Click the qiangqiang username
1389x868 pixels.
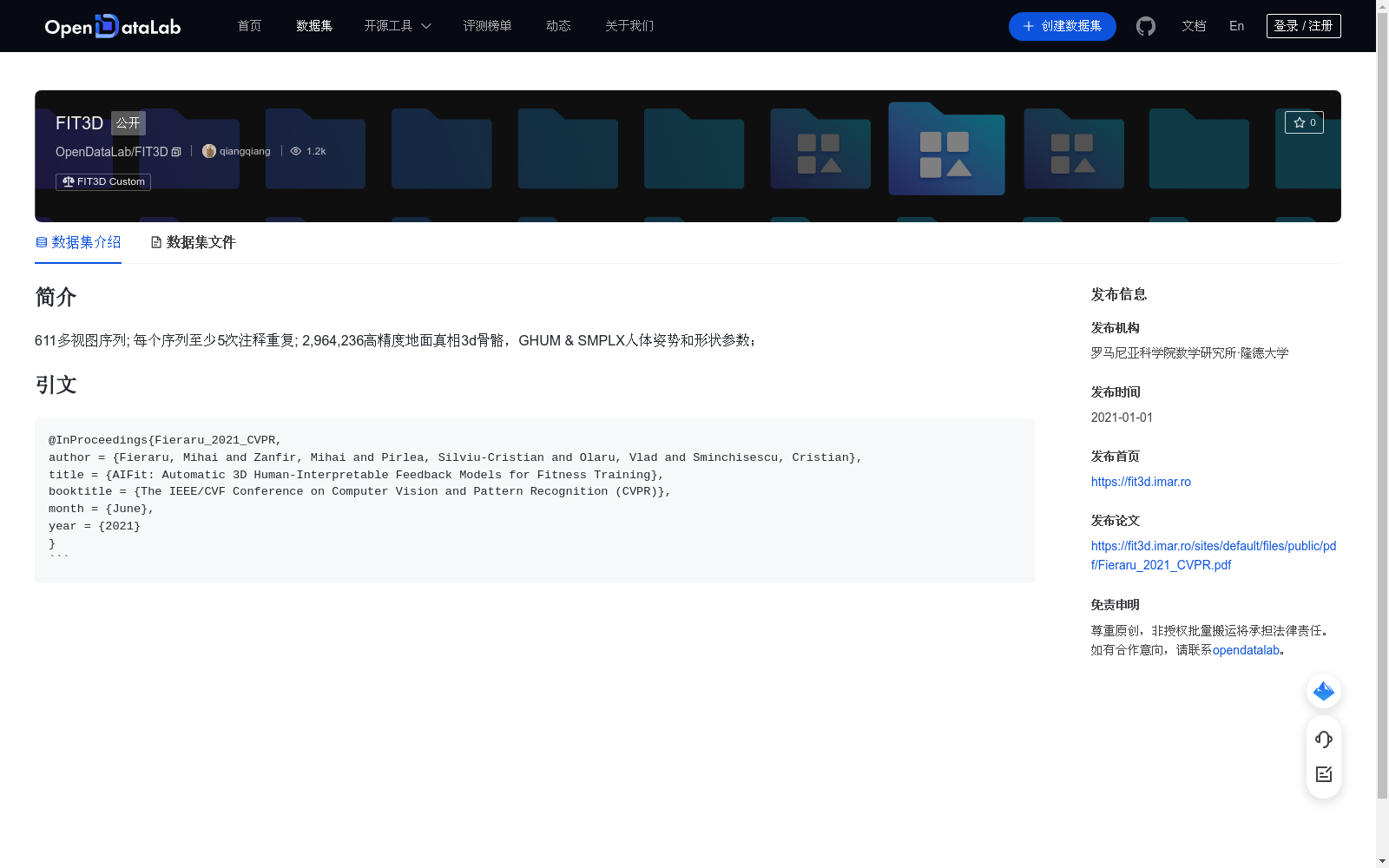[245, 151]
